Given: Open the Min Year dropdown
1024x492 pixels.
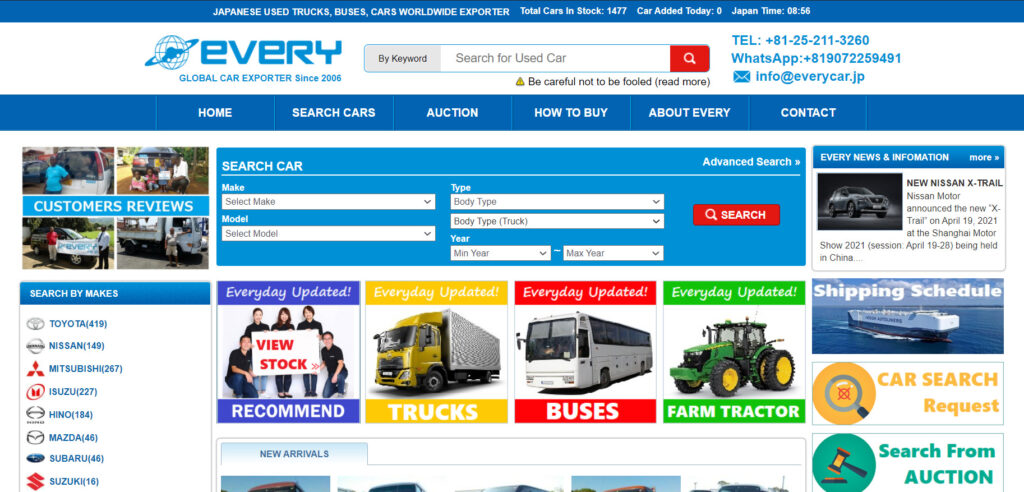Looking at the screenshot, I should click(x=500, y=253).
